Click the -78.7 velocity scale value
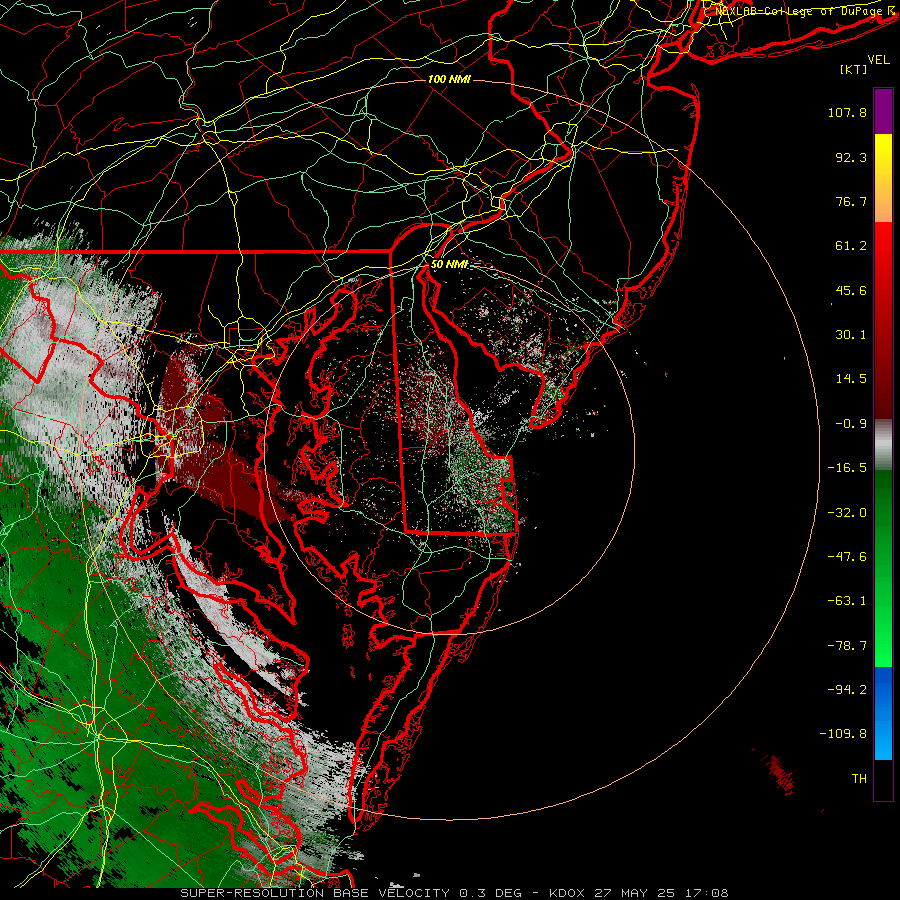Viewport: 900px width, 900px height. coord(847,646)
